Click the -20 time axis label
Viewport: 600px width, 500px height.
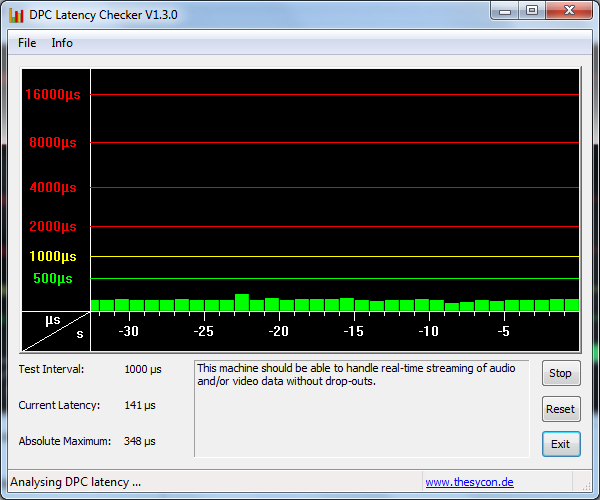279,331
